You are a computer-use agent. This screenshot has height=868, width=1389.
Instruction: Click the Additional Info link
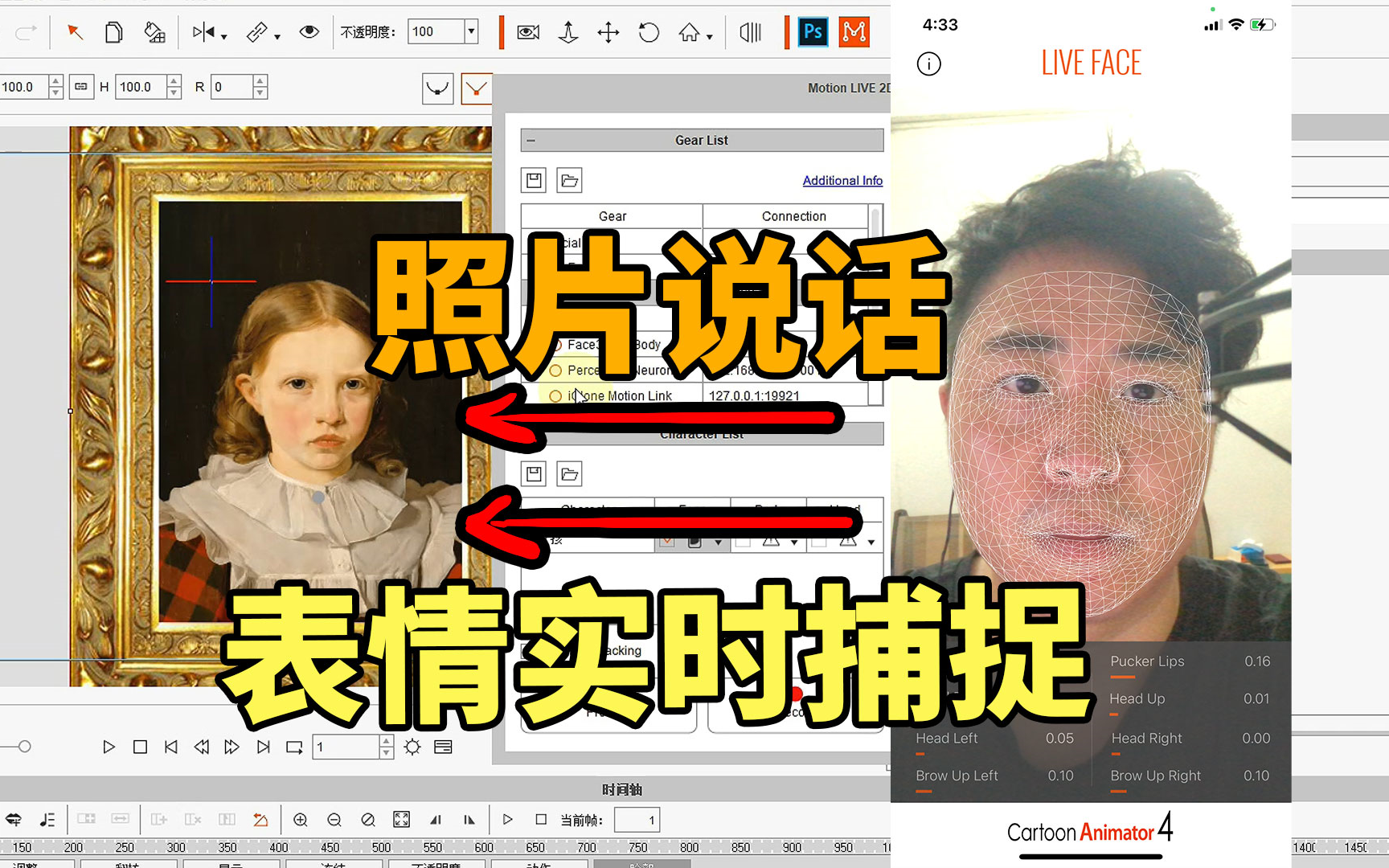click(842, 180)
